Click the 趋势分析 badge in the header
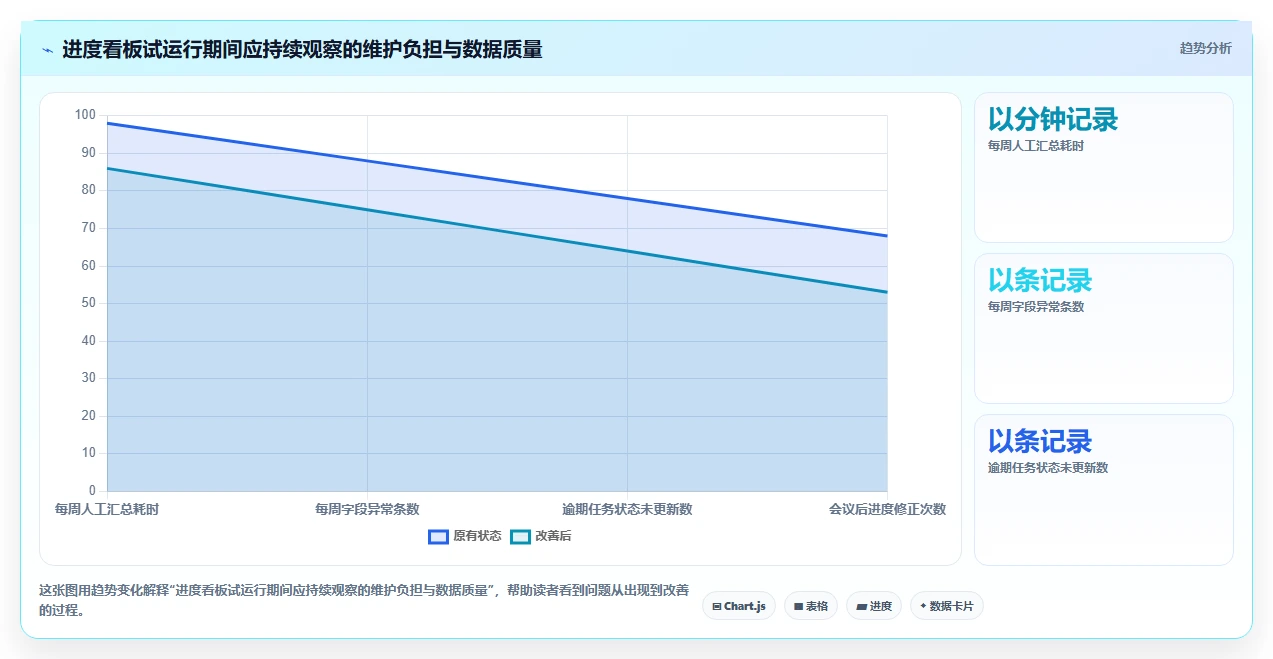The width and height of the screenshot is (1273, 659). coord(1205,48)
